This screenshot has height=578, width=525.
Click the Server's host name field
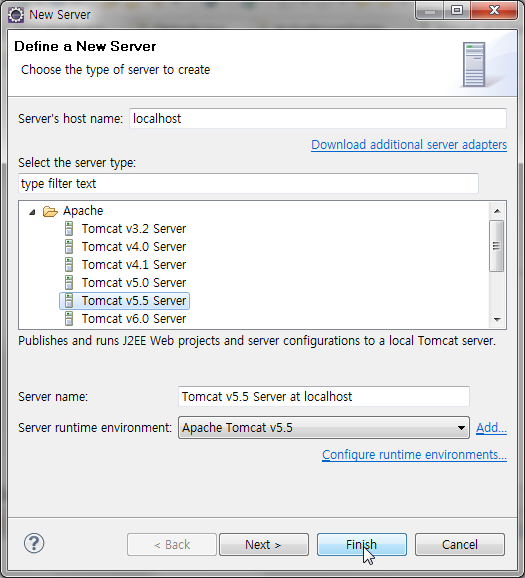click(318, 119)
